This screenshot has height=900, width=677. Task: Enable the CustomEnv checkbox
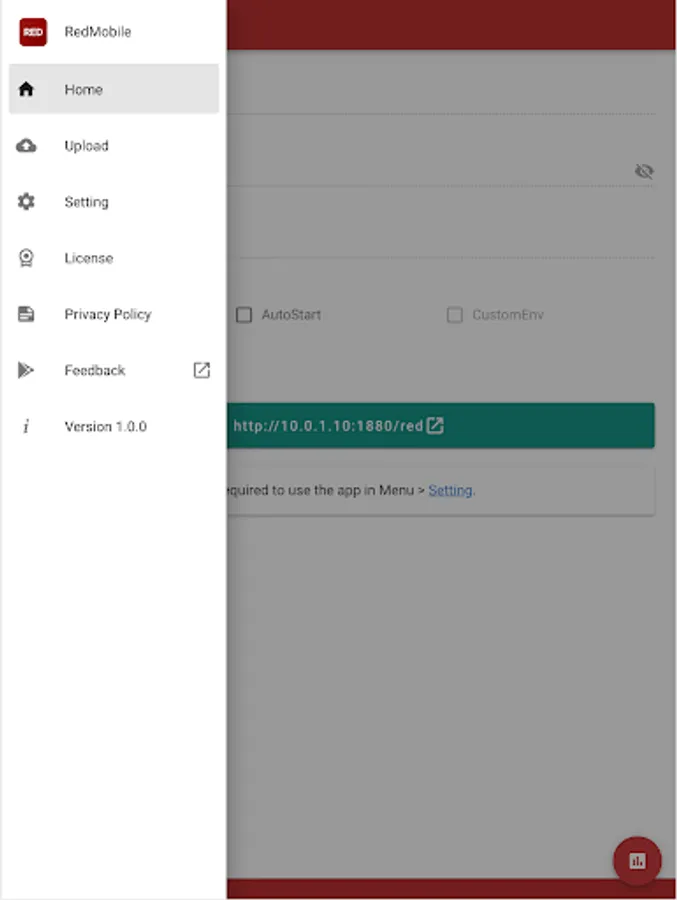click(455, 315)
